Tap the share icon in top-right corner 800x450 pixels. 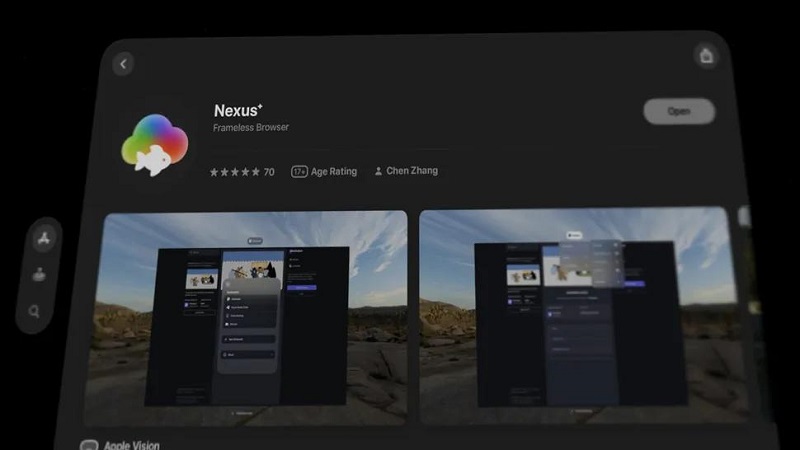[x=706, y=56]
